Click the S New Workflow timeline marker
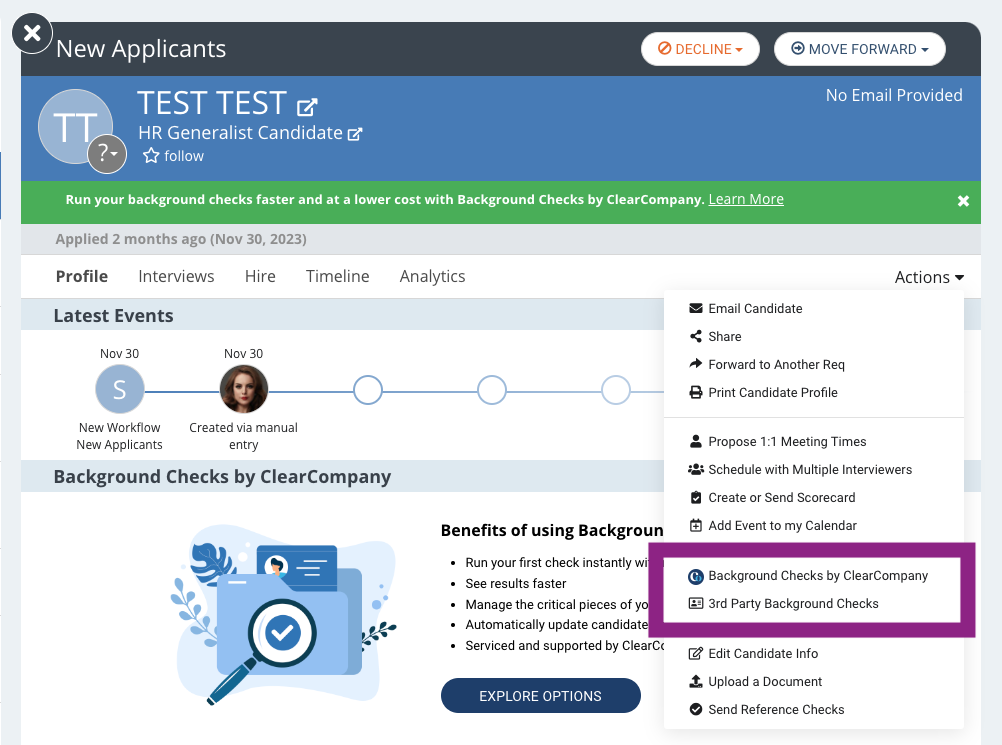Screen dimensions: 1002x745 (x=119, y=389)
